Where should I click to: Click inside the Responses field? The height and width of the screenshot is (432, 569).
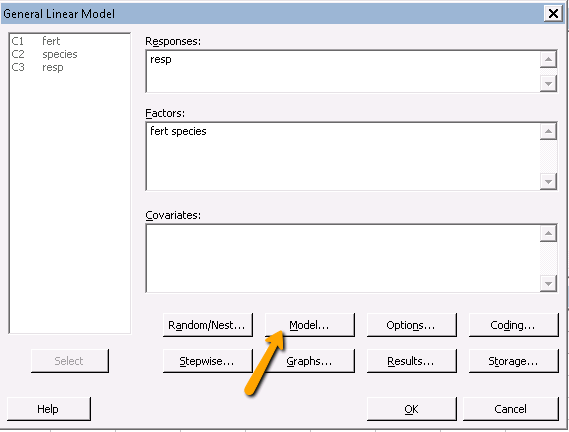coord(343,71)
